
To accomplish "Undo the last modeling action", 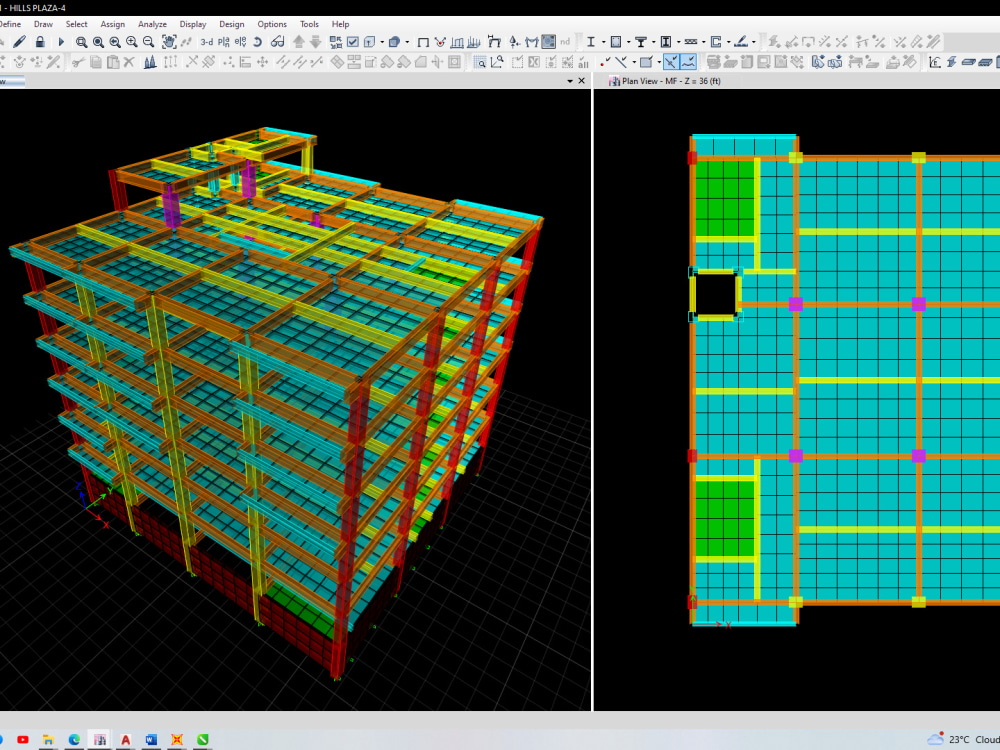I will coord(257,41).
